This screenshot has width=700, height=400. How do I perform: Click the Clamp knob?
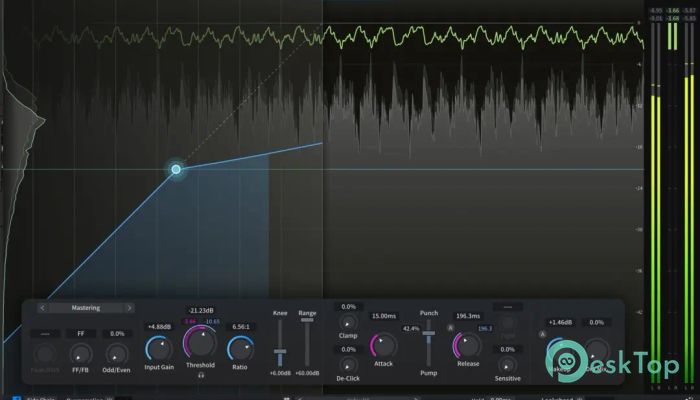coord(348,322)
